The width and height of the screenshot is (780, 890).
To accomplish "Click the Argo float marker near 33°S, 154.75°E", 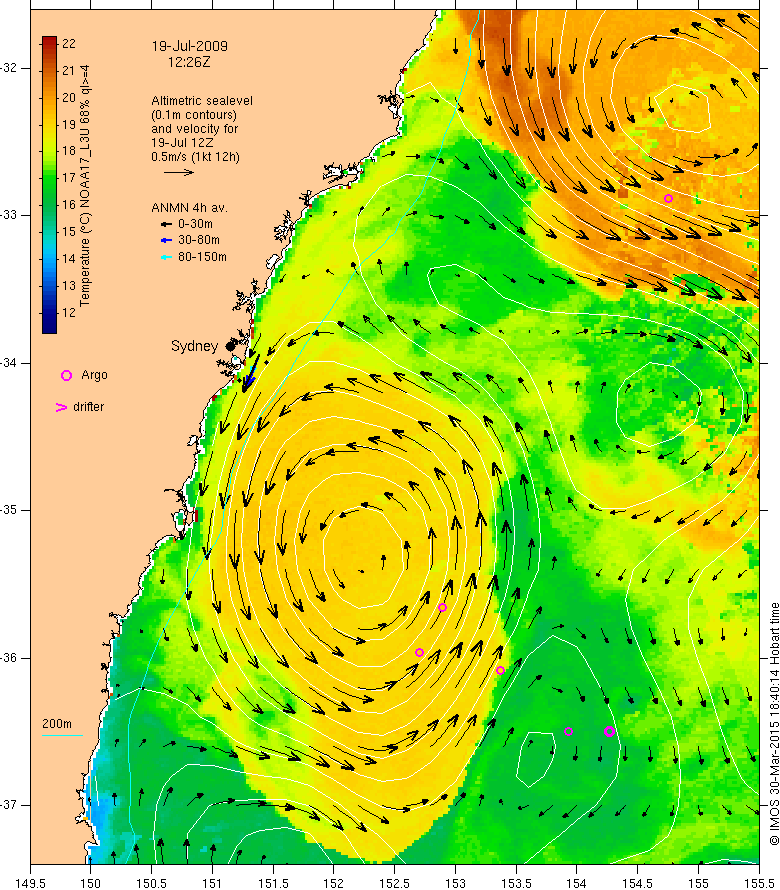I will pos(668,199).
